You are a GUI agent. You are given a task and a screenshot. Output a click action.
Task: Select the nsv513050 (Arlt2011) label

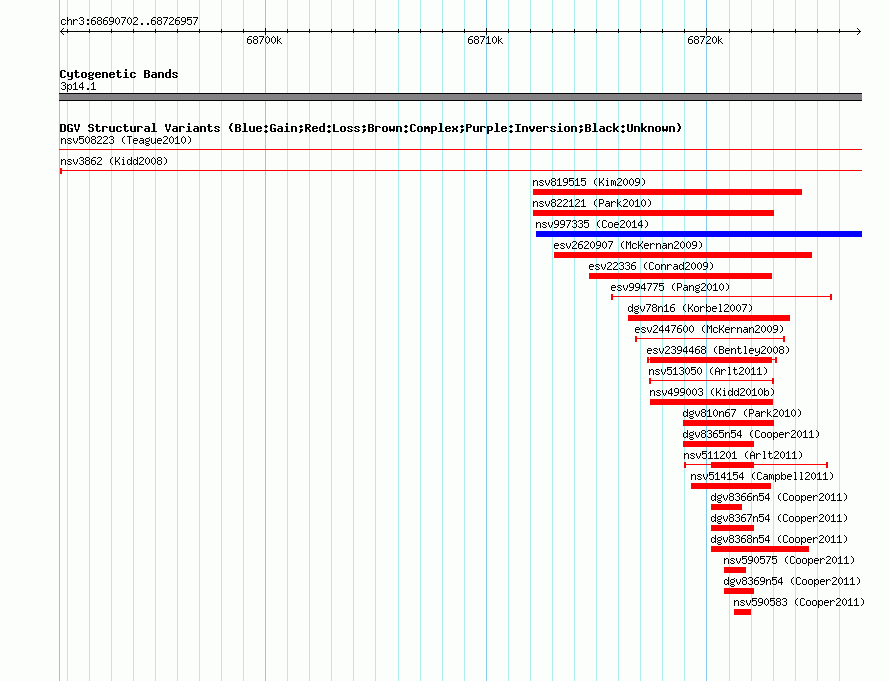[x=708, y=371]
